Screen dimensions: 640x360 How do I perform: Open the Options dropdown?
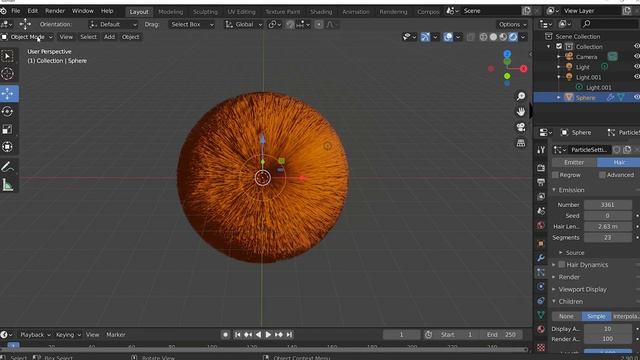coord(512,24)
